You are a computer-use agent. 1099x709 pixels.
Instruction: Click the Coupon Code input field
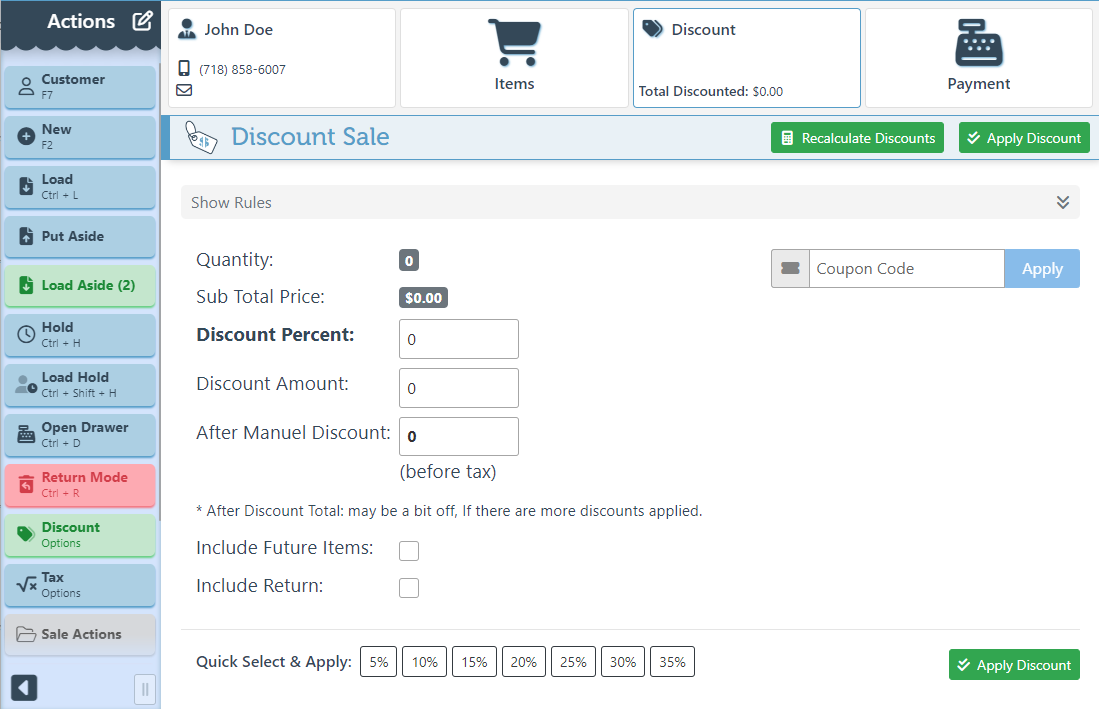906,269
